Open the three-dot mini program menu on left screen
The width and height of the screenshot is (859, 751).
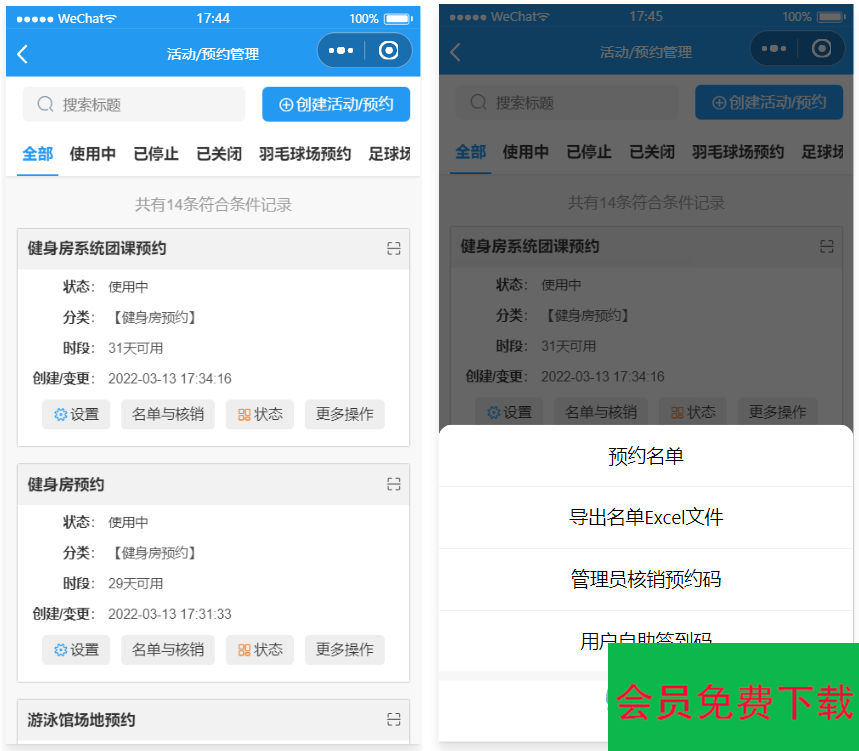tap(341, 51)
